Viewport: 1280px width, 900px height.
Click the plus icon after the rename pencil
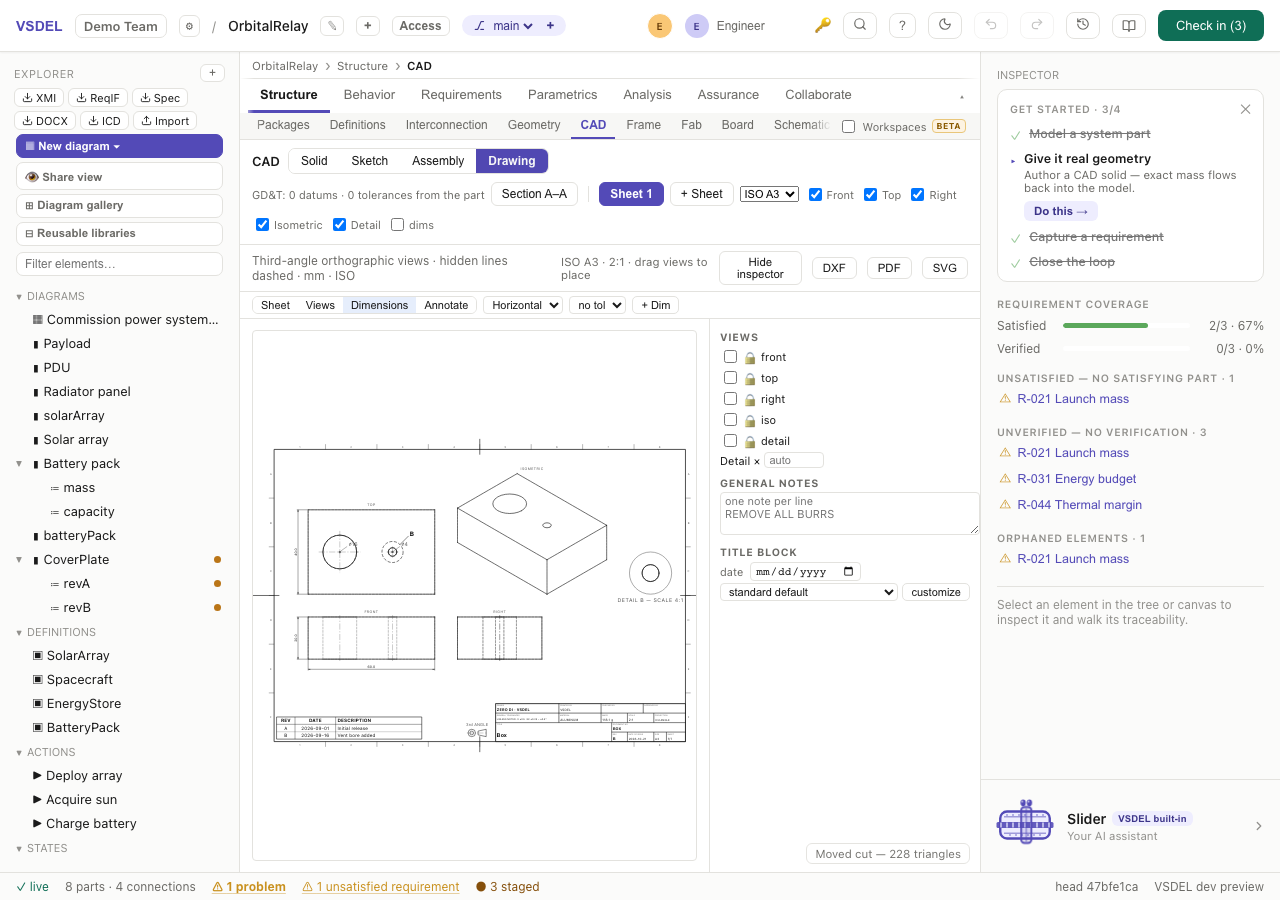click(368, 26)
